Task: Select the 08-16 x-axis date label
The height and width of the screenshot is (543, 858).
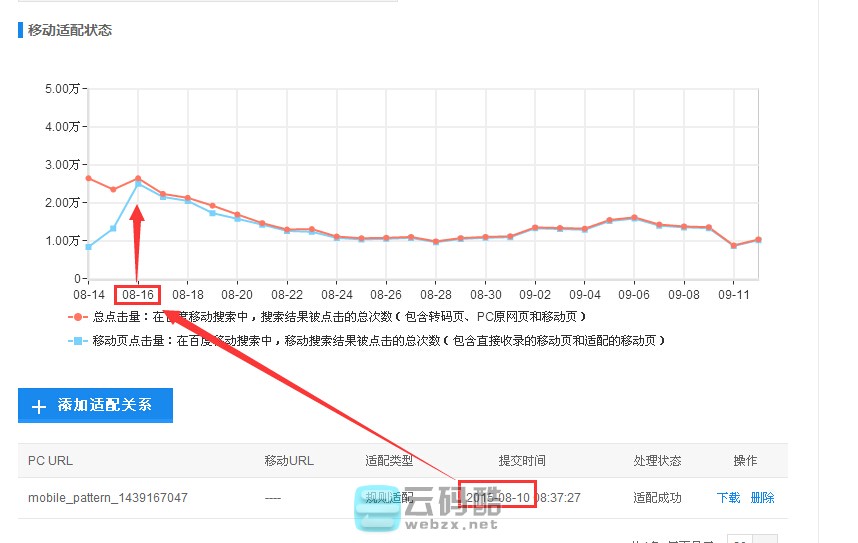Action: [138, 295]
